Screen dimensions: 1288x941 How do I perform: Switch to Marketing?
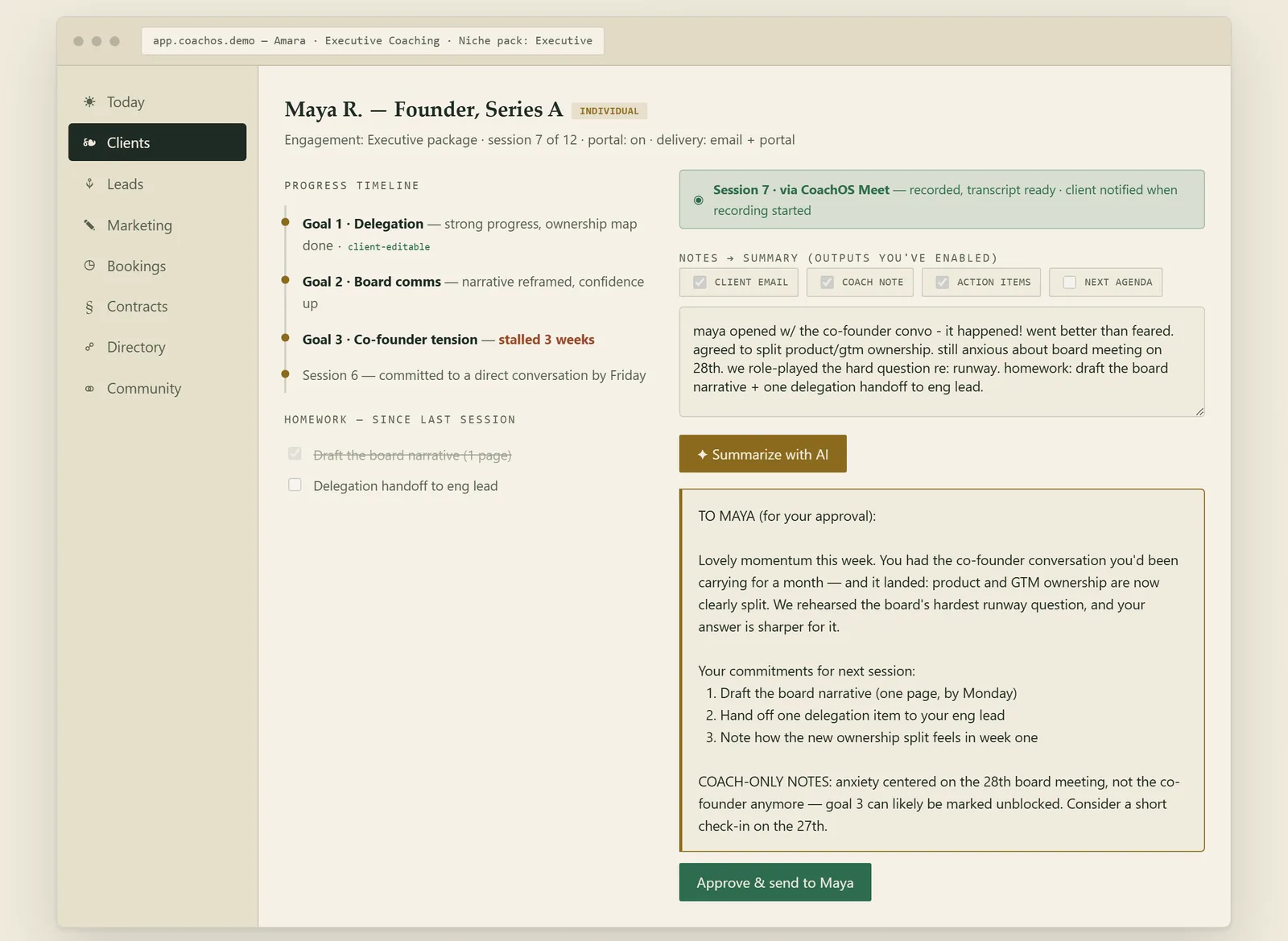pyautogui.click(x=157, y=225)
